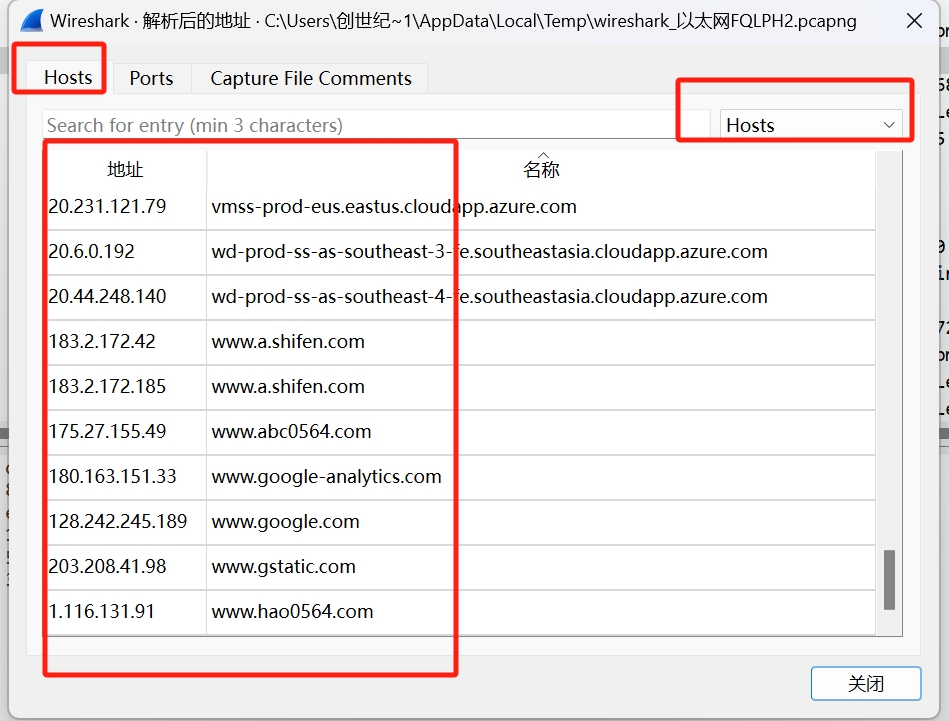Select address 20.231.121.79

tap(108, 206)
